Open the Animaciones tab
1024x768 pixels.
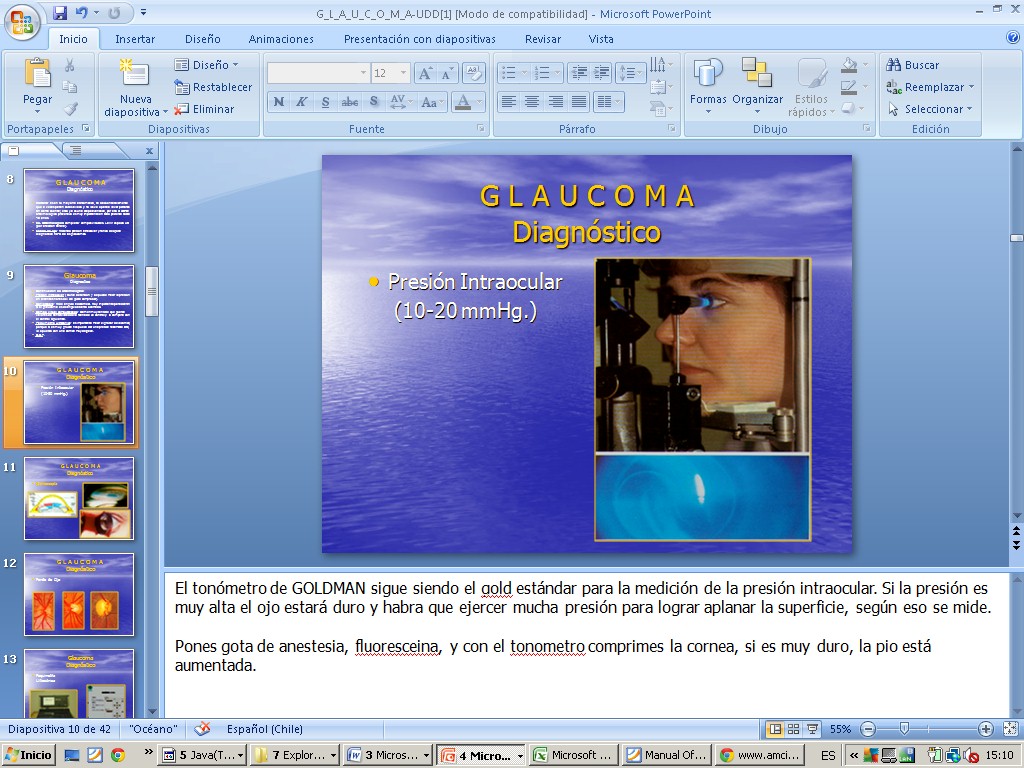281,39
